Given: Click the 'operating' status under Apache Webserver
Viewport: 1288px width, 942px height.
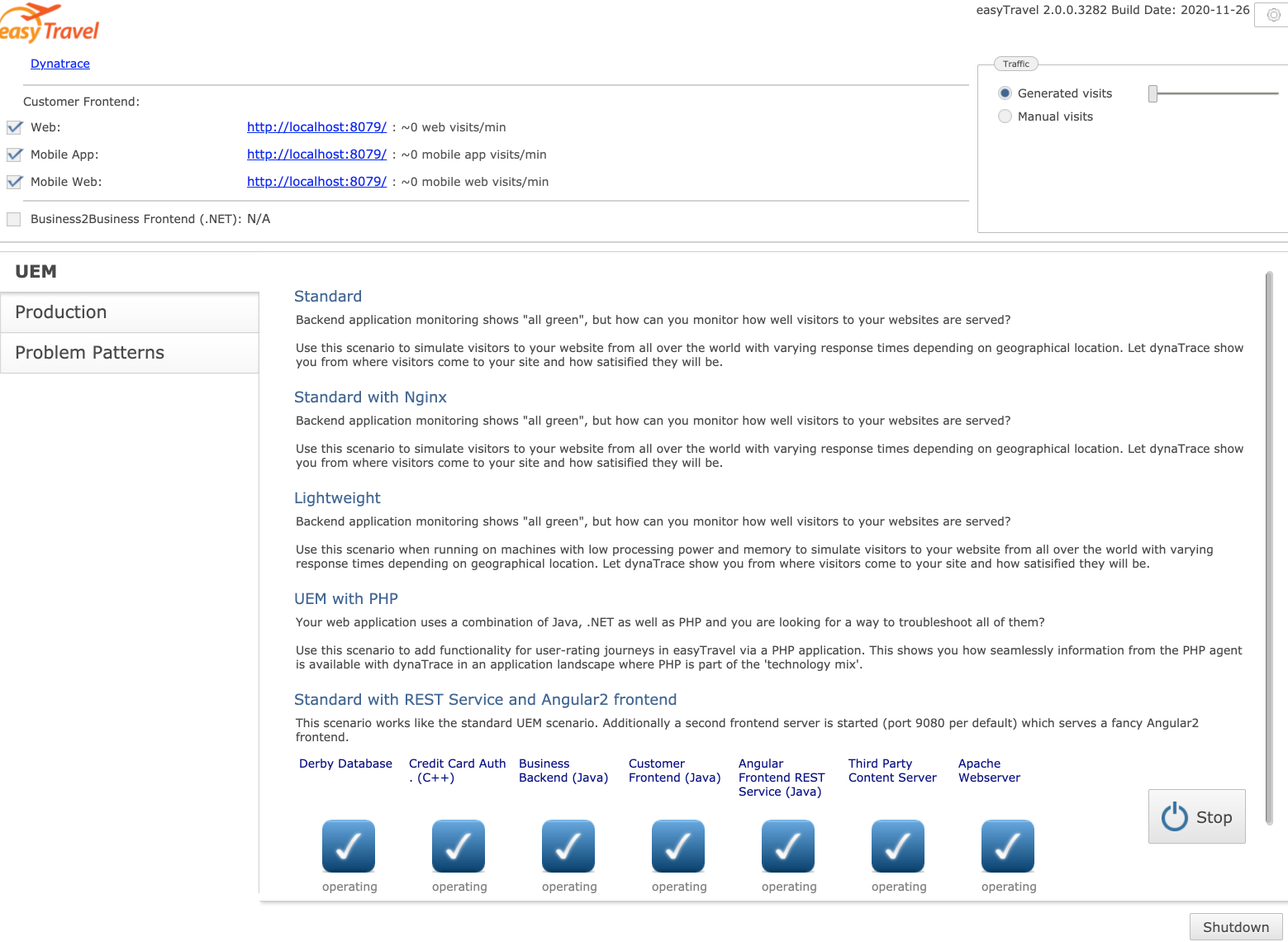Looking at the screenshot, I should click(1009, 887).
